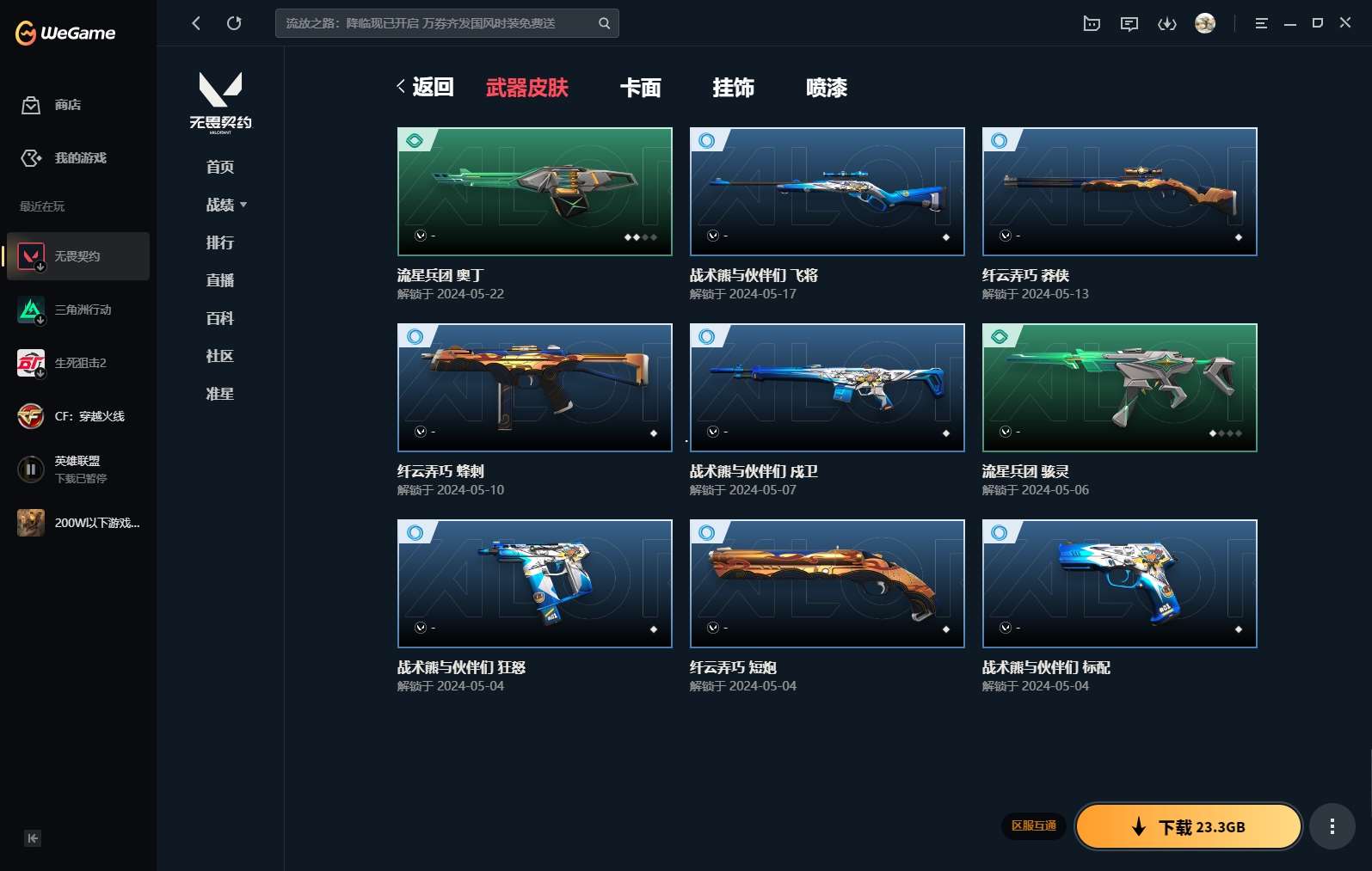Click the search magnifier icon
1372x871 pixels.
(x=604, y=23)
